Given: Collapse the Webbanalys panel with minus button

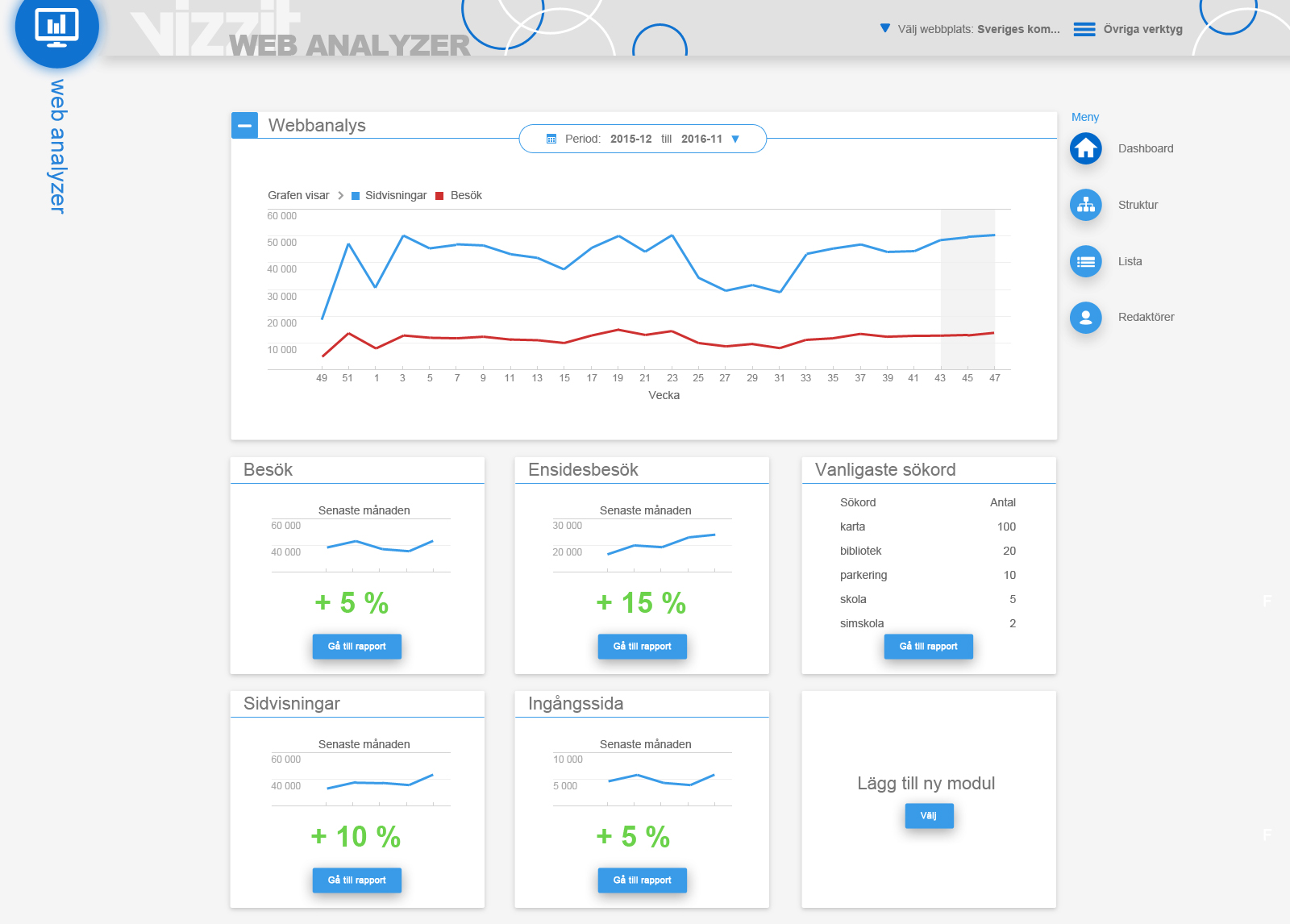Looking at the screenshot, I should tap(244, 125).
